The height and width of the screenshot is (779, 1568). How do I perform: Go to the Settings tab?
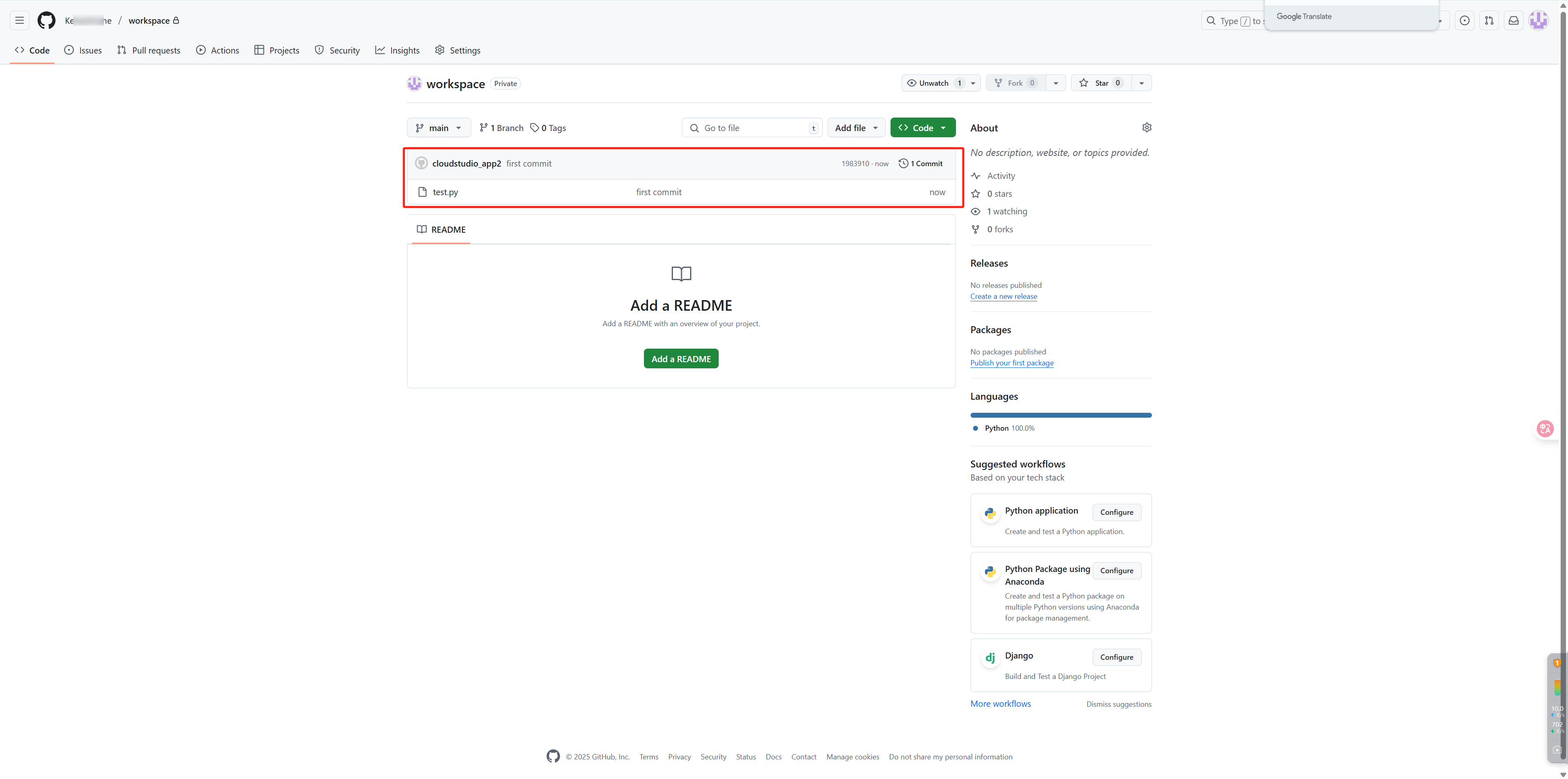[x=458, y=51]
